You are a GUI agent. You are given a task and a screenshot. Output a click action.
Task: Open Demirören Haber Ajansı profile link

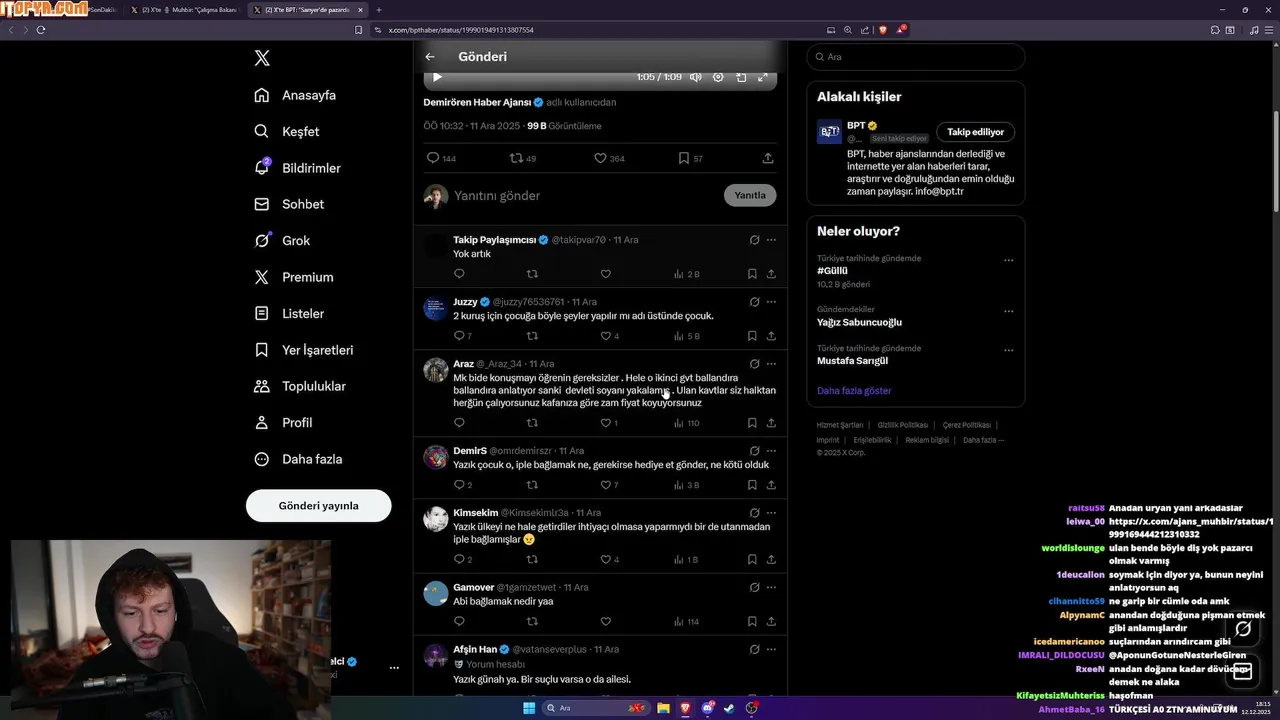477,102
